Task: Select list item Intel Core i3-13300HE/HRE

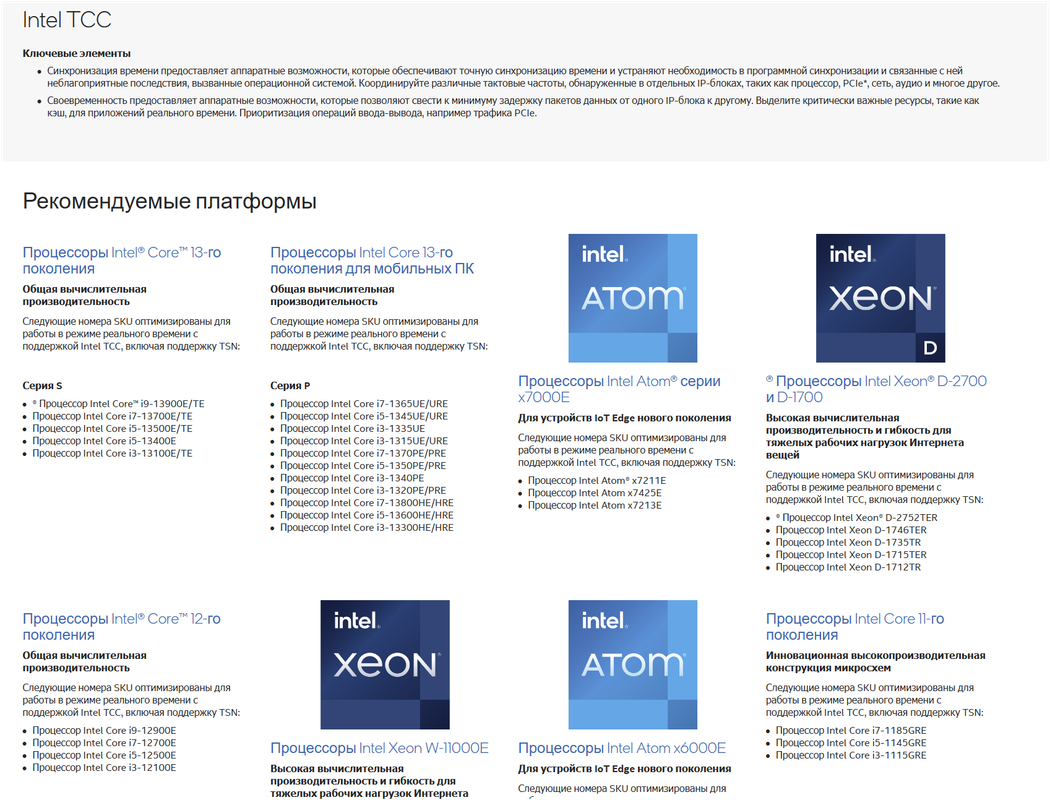Action: pos(367,528)
